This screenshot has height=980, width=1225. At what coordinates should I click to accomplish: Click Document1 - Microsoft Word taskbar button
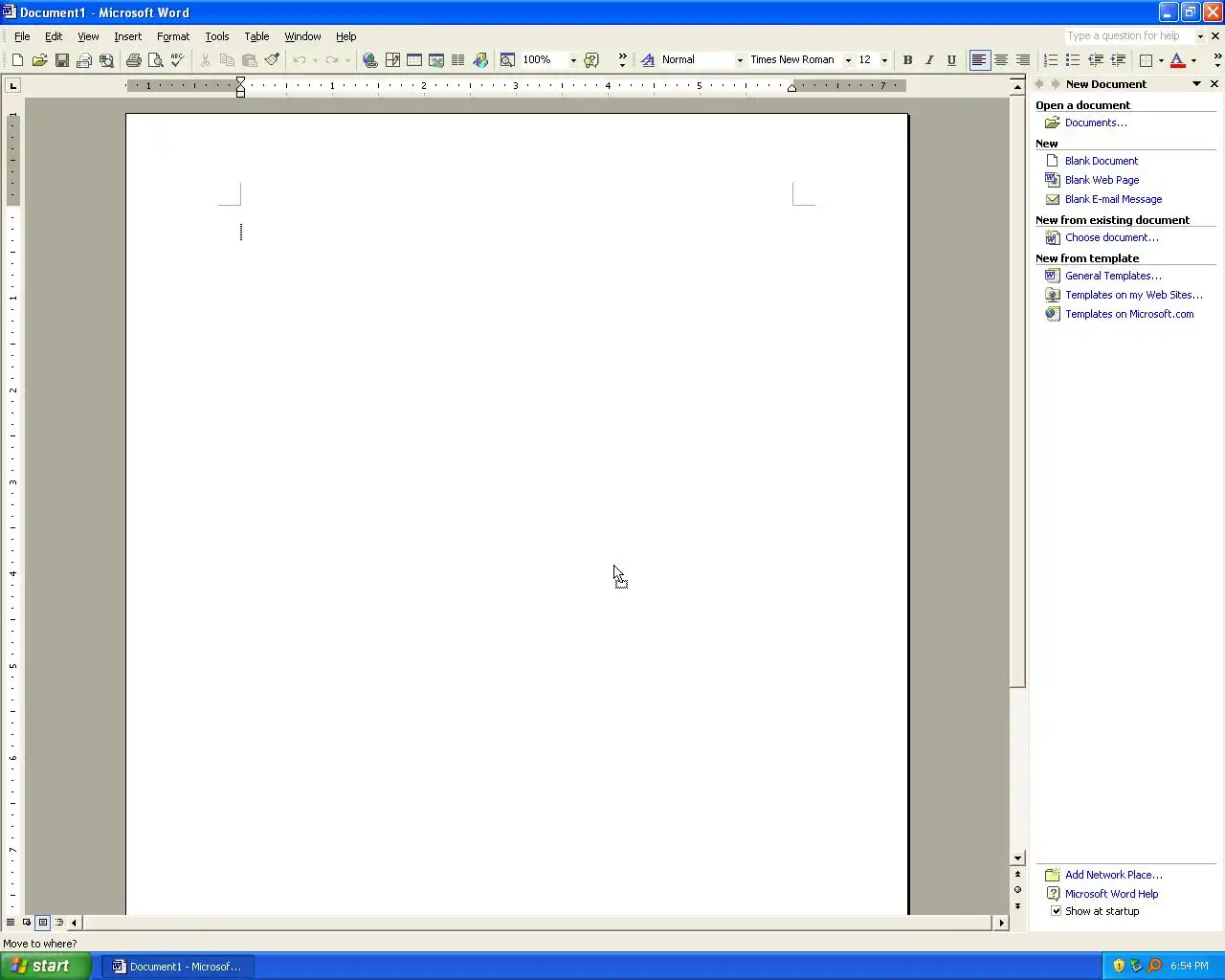pyautogui.click(x=177, y=967)
